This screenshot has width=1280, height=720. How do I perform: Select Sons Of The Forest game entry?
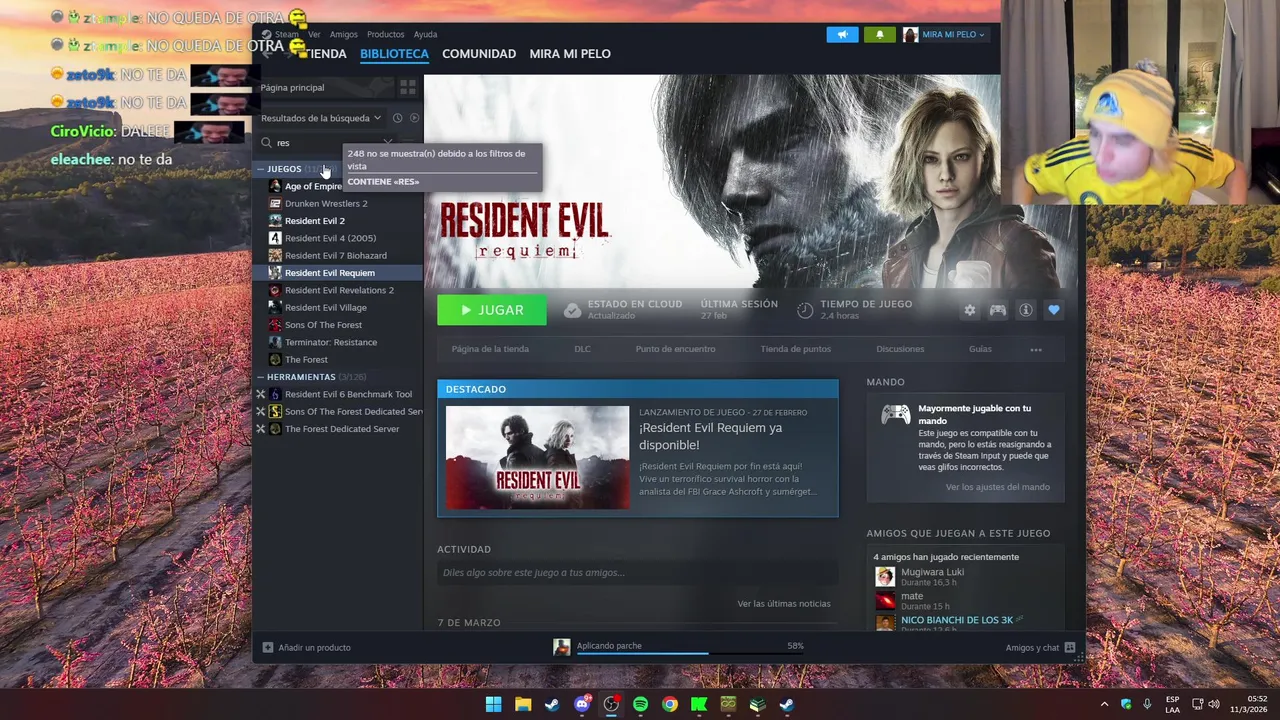tap(323, 325)
